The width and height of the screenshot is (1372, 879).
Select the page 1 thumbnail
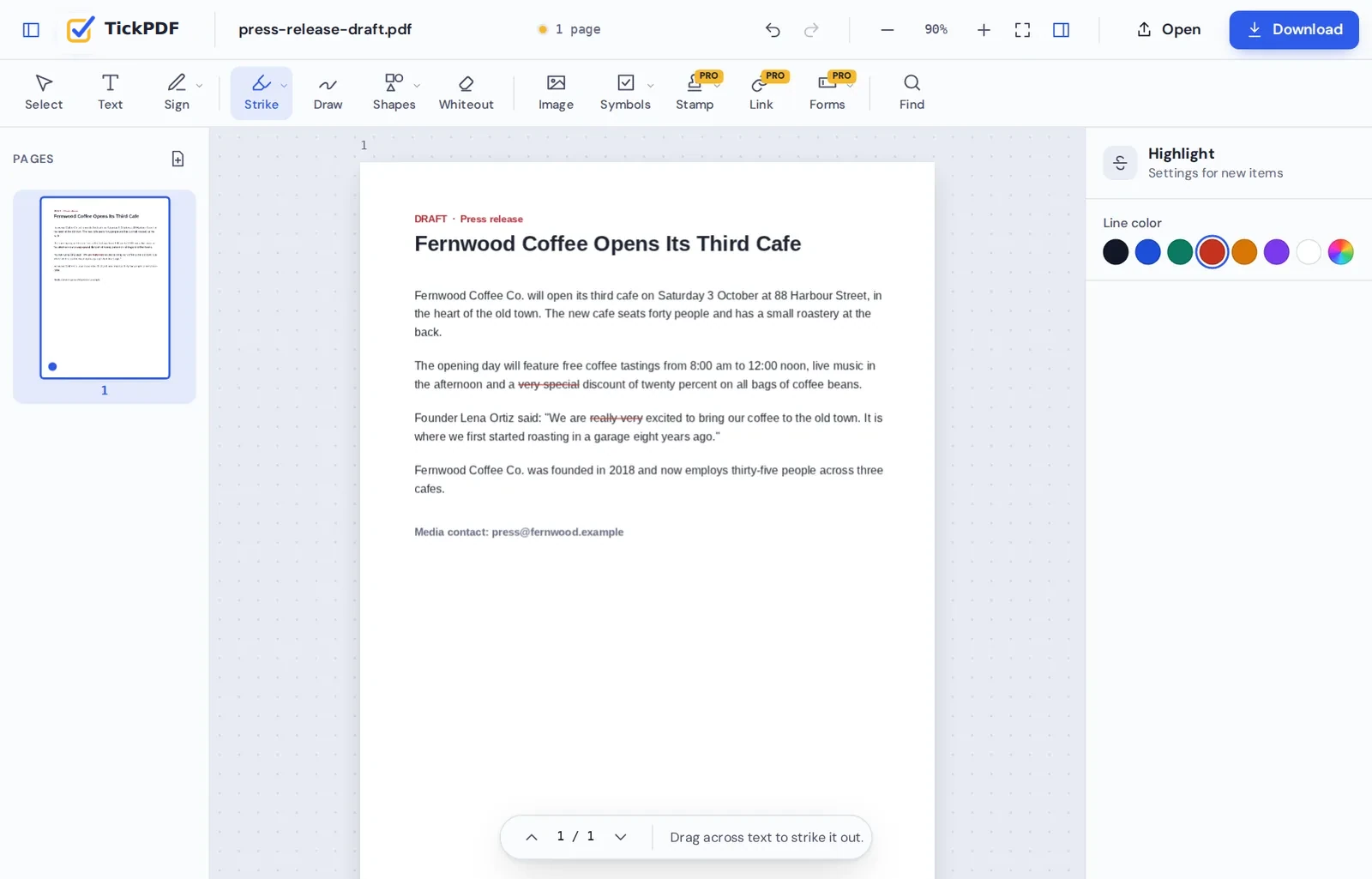(105, 288)
